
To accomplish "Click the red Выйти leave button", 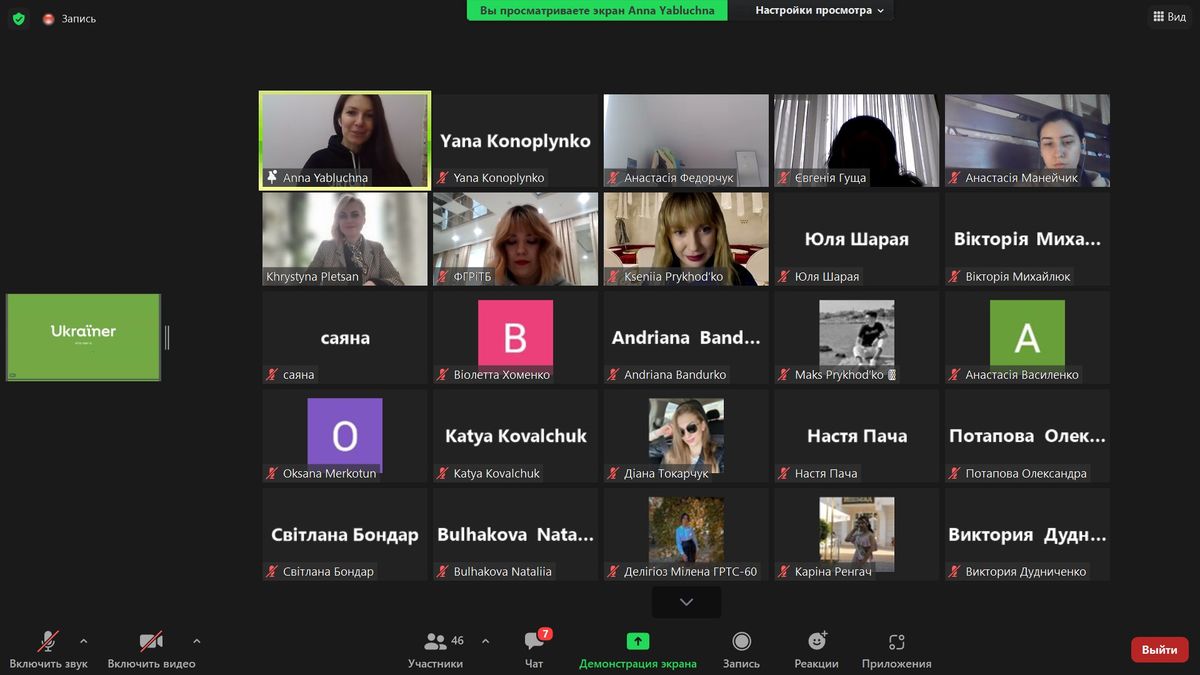I will tap(1159, 650).
